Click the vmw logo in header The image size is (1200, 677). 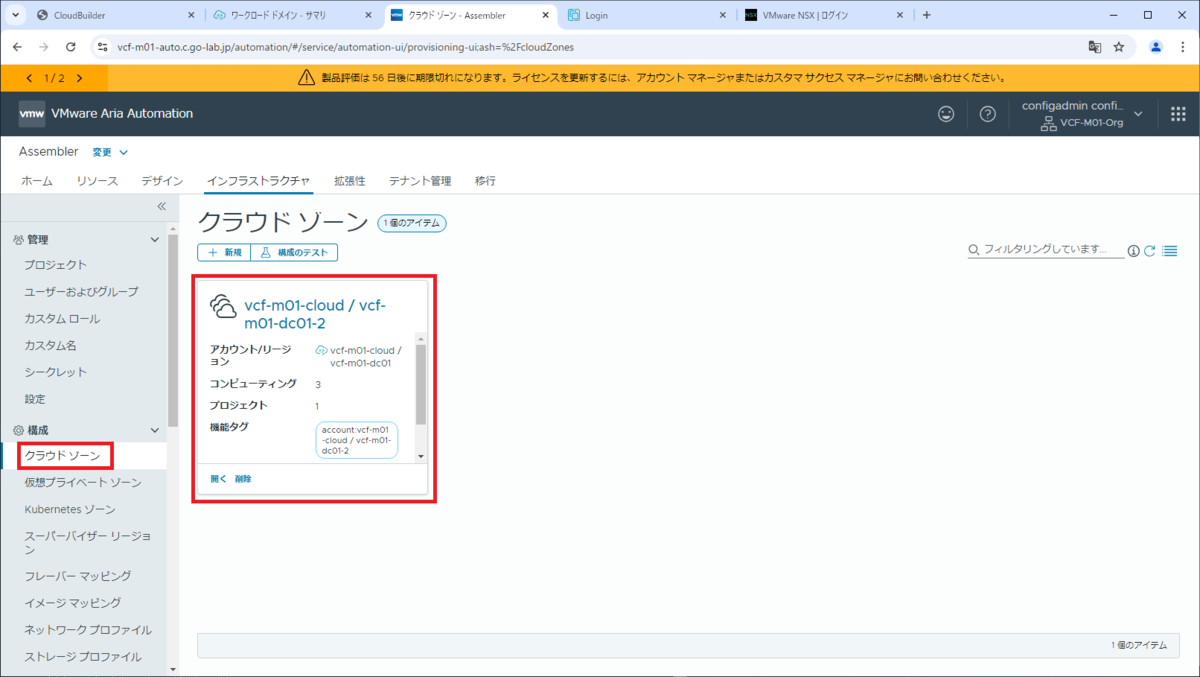click(31, 114)
